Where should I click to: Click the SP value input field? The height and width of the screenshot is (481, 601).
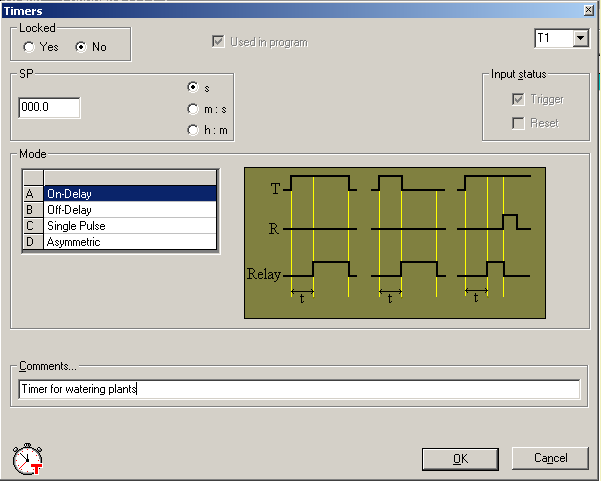(49, 108)
